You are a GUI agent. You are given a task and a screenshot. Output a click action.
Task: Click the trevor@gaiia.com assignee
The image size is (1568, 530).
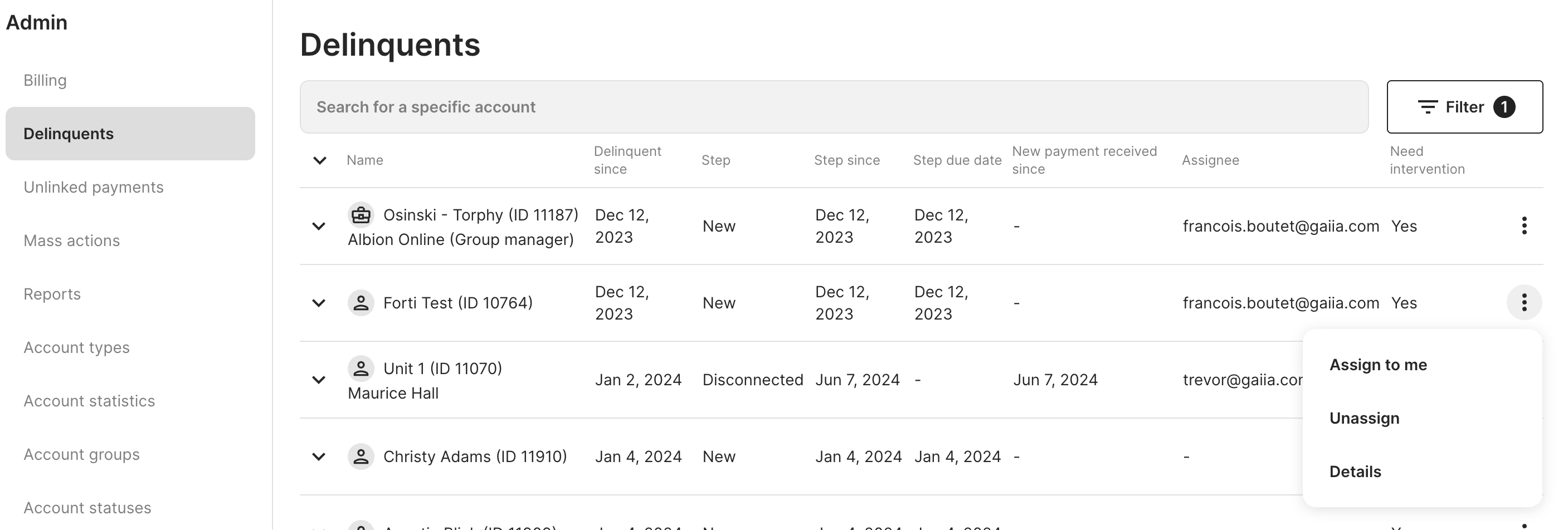coord(1243,380)
